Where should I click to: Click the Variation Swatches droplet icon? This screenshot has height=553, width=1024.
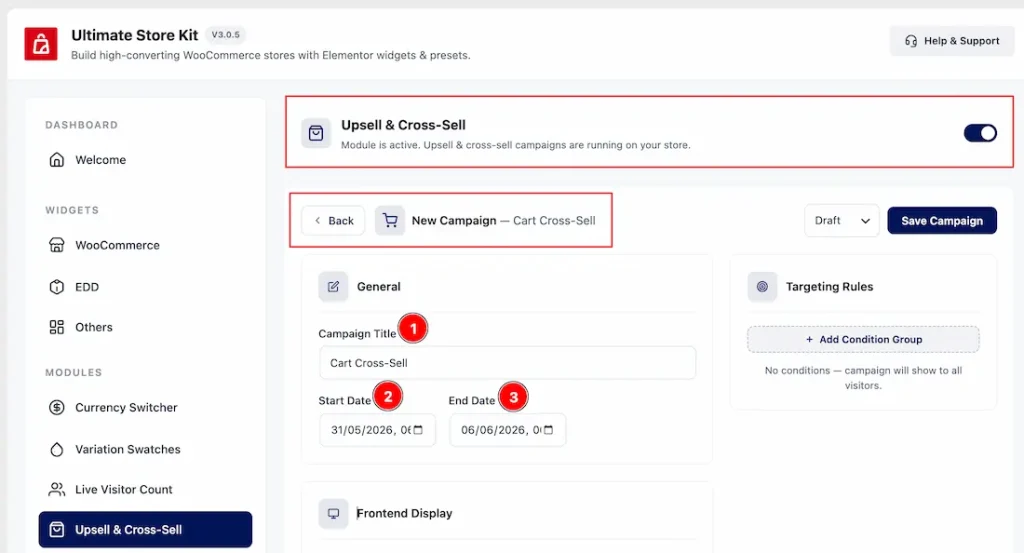point(57,449)
